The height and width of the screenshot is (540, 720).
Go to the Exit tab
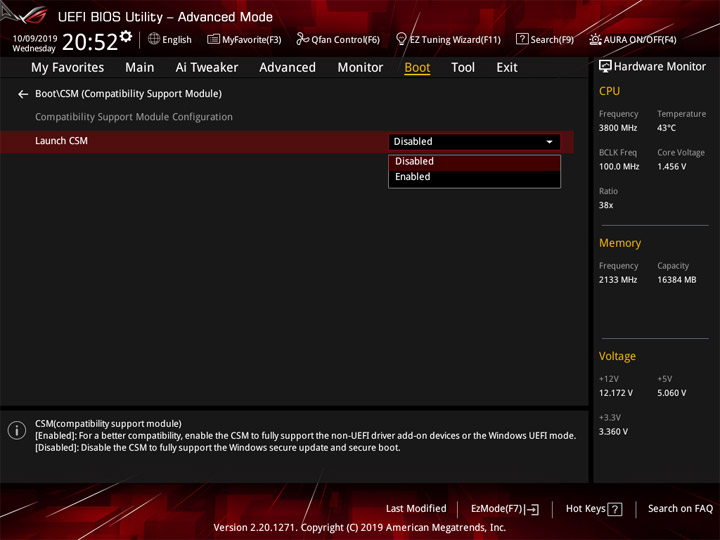(507, 68)
